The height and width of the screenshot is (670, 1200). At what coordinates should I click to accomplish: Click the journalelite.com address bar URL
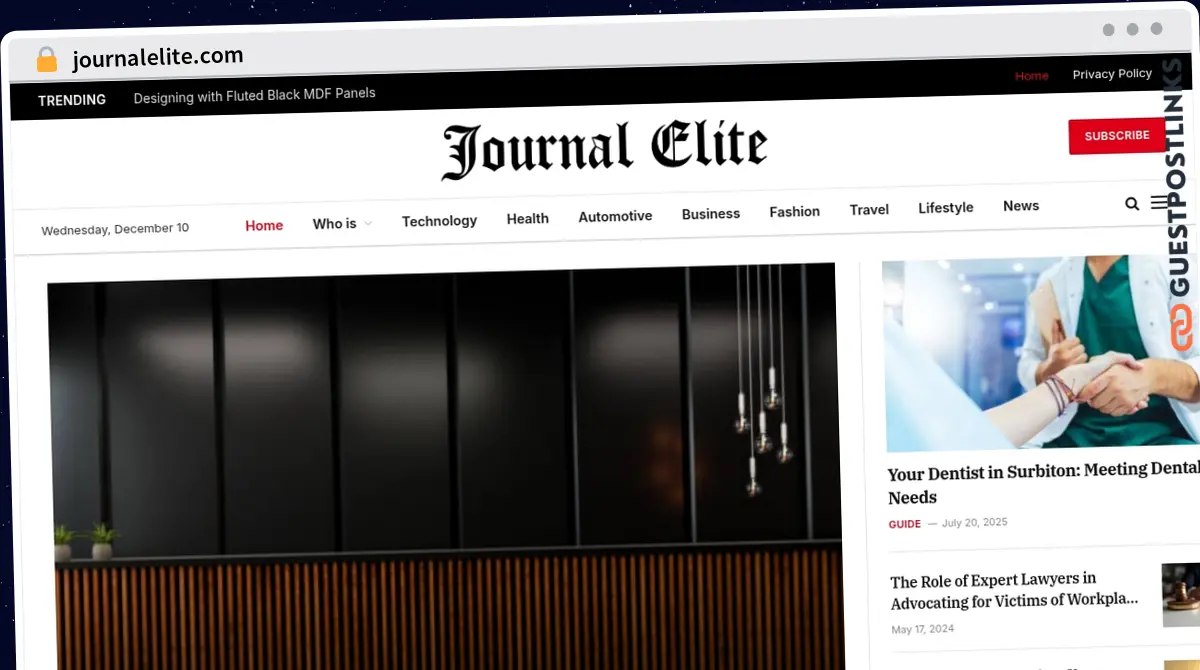click(157, 58)
